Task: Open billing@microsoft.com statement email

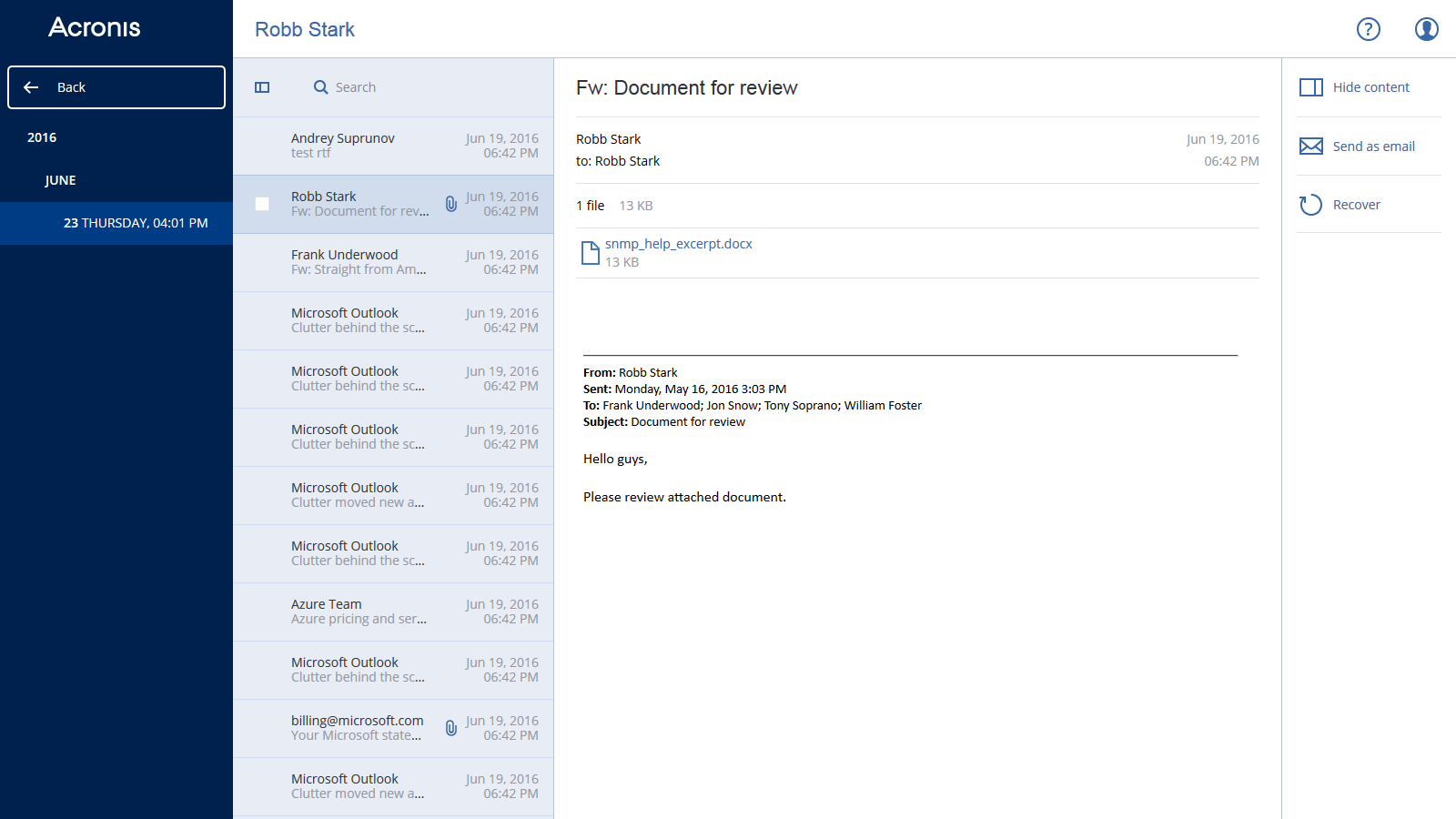Action: [x=393, y=728]
